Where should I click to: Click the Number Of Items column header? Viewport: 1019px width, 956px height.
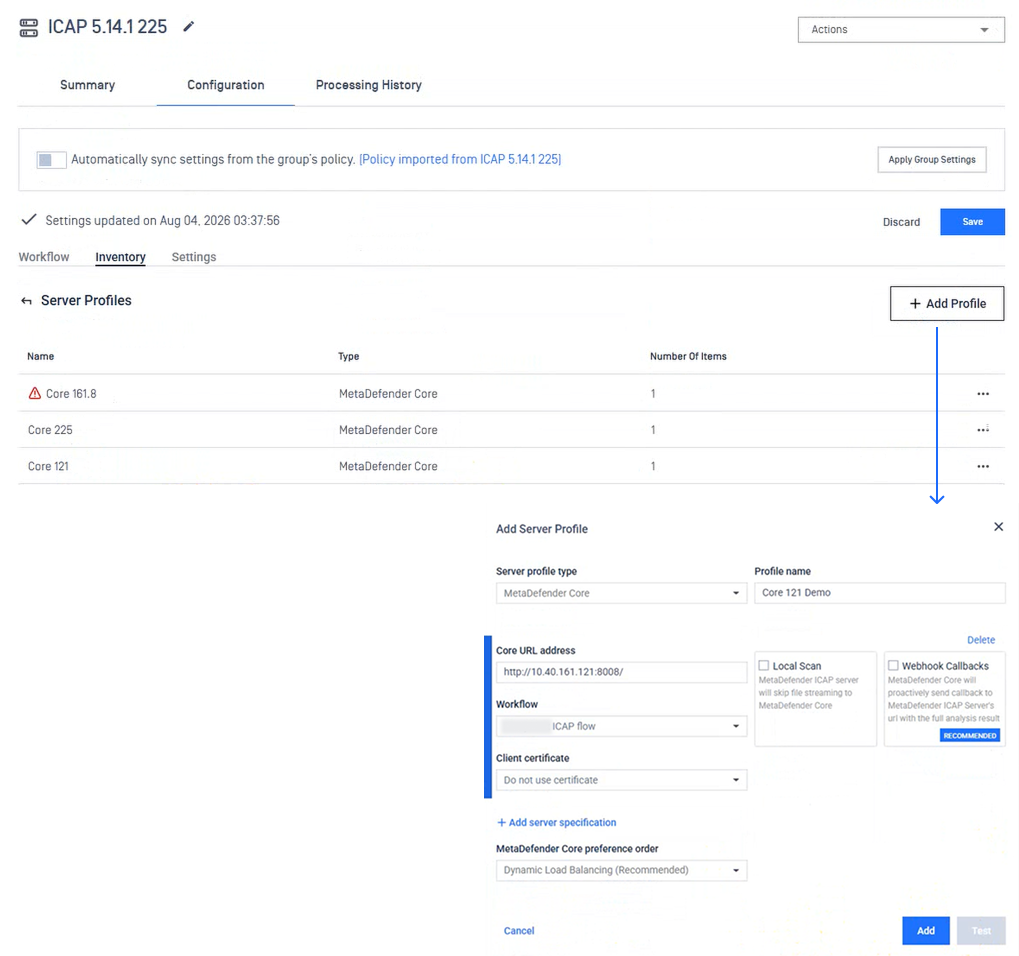click(688, 356)
